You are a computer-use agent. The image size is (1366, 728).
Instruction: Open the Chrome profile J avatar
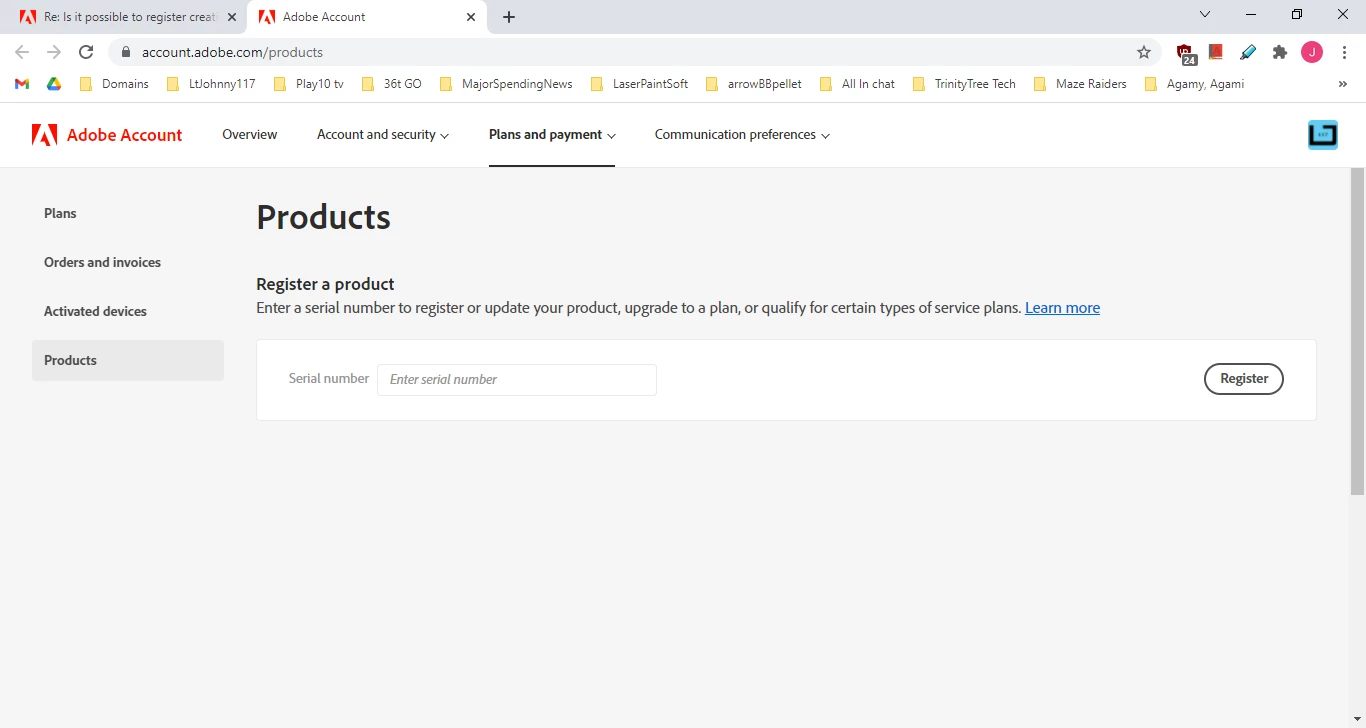pyautogui.click(x=1312, y=52)
